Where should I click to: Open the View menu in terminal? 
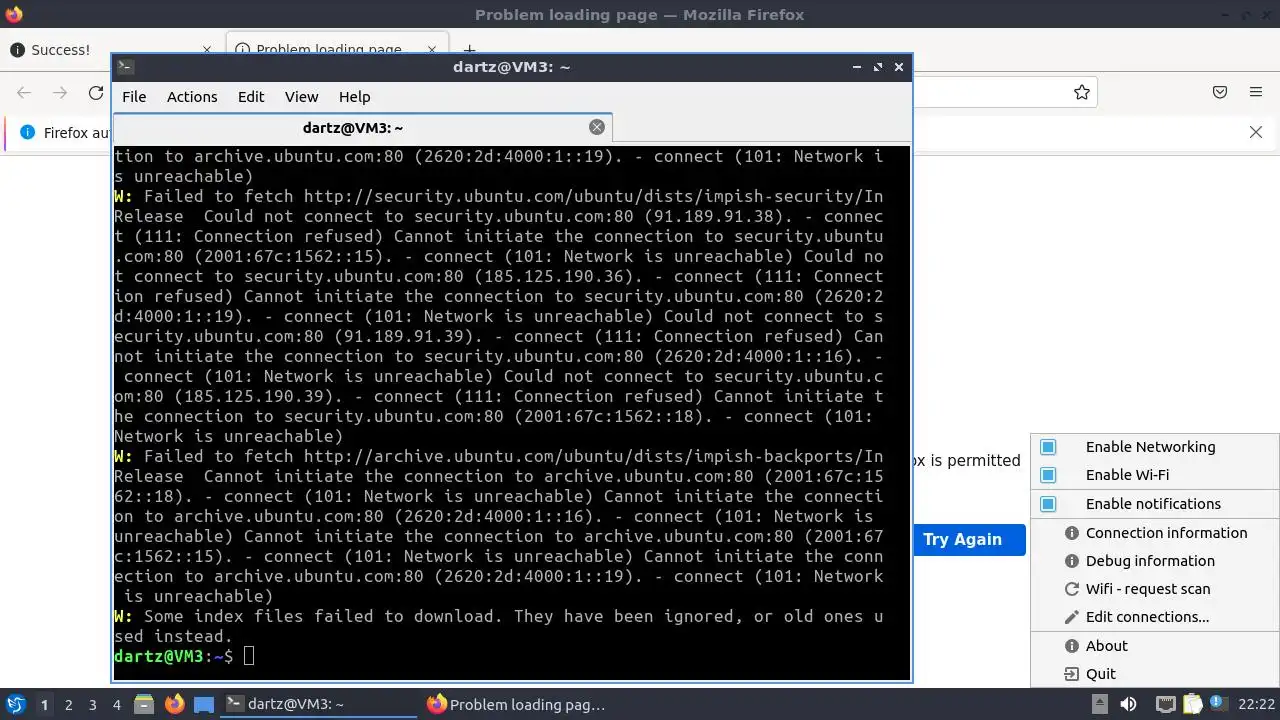click(x=301, y=97)
